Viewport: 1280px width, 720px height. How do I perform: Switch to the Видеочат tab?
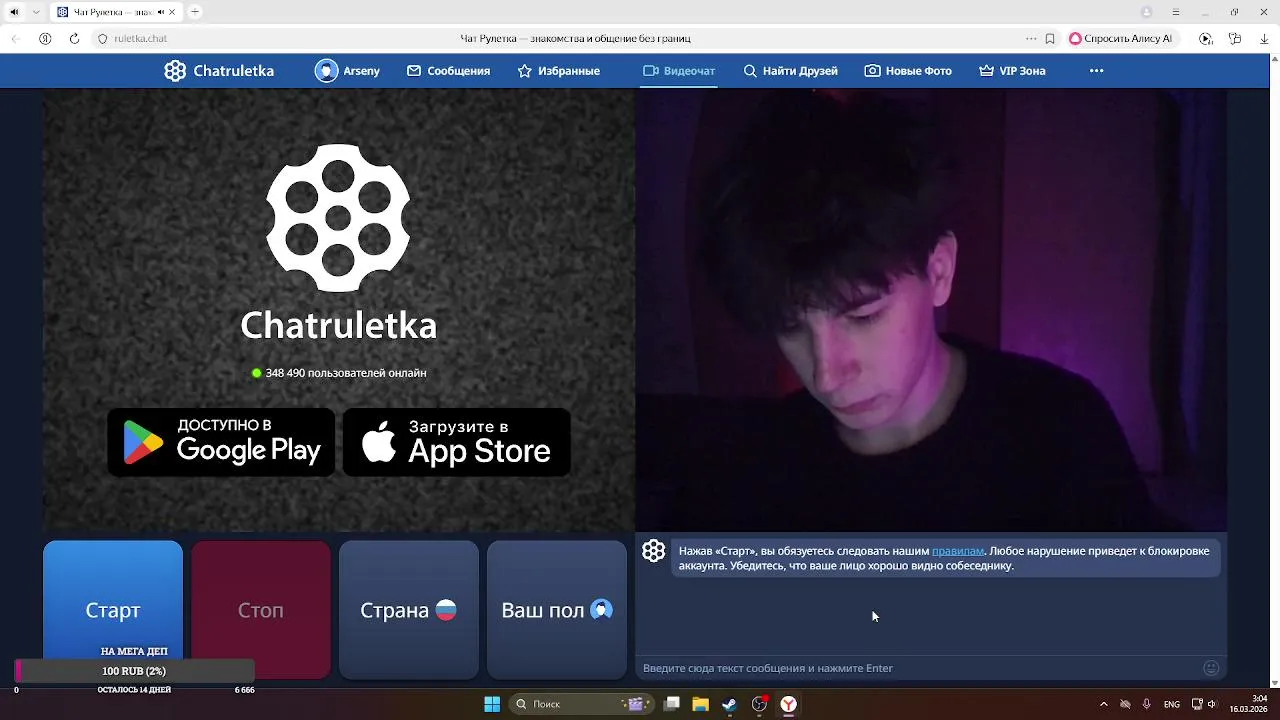[679, 71]
